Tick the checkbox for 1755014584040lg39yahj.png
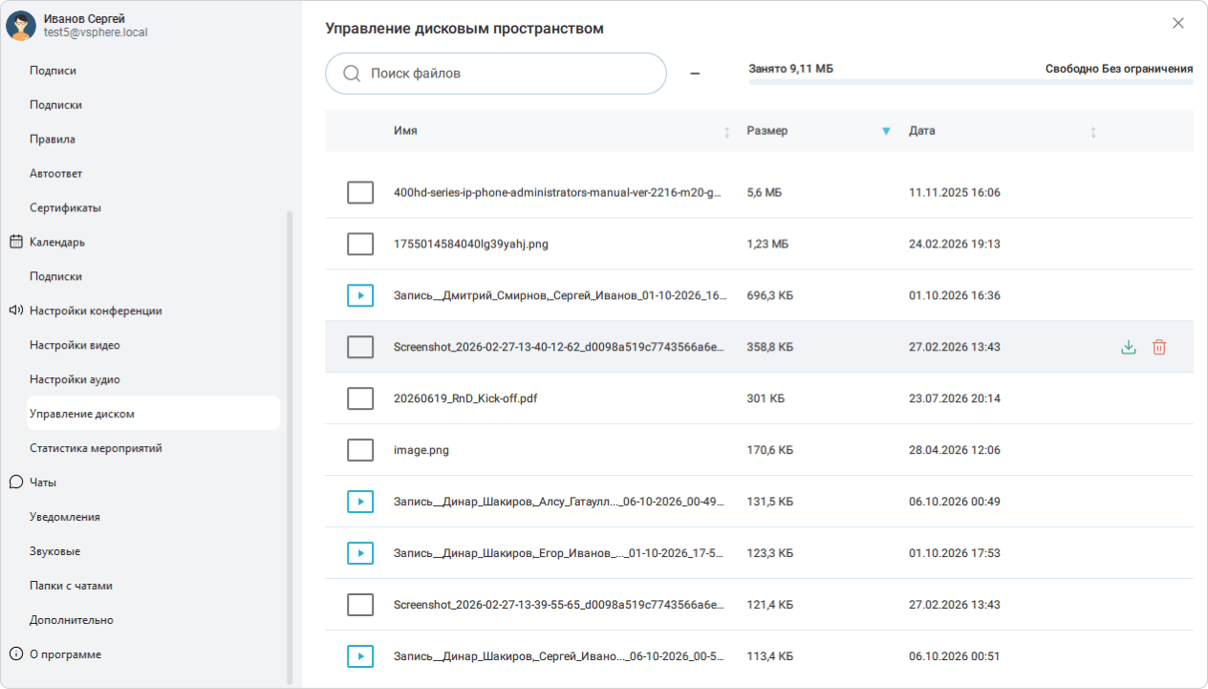Image resolution: width=1208 pixels, height=689 pixels. (x=360, y=243)
